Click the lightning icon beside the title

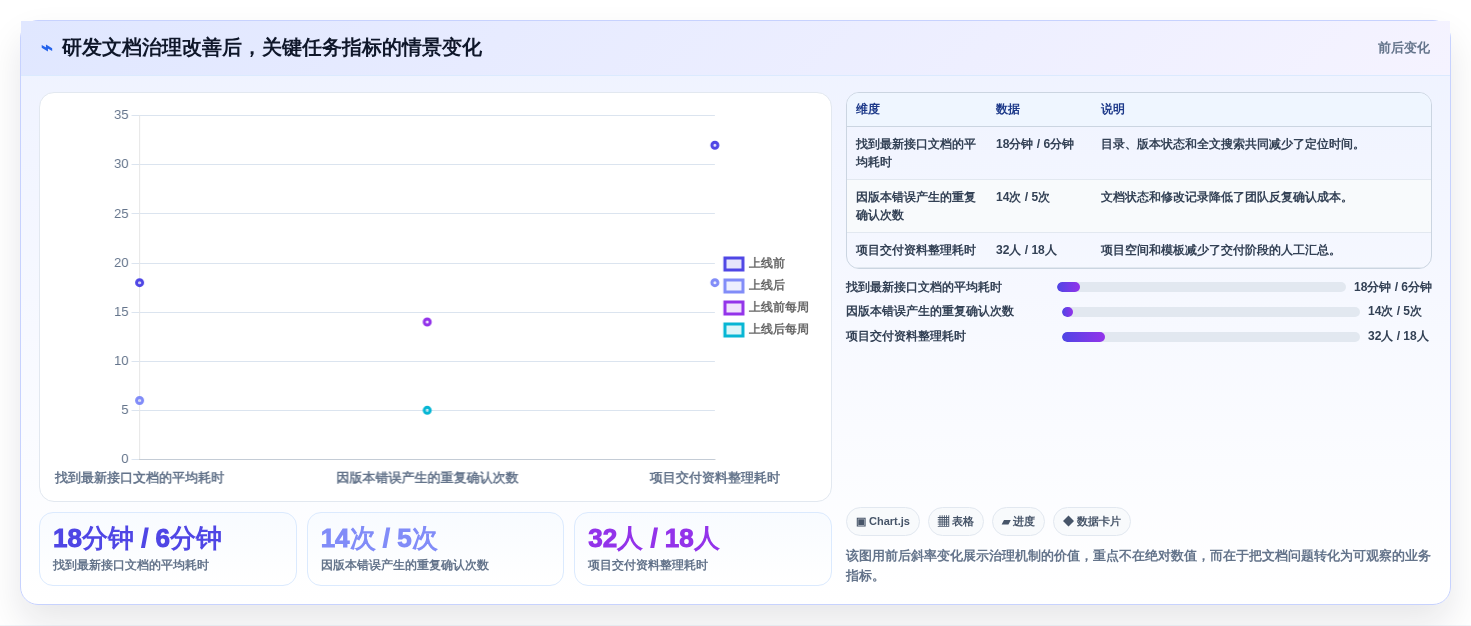click(x=47, y=48)
